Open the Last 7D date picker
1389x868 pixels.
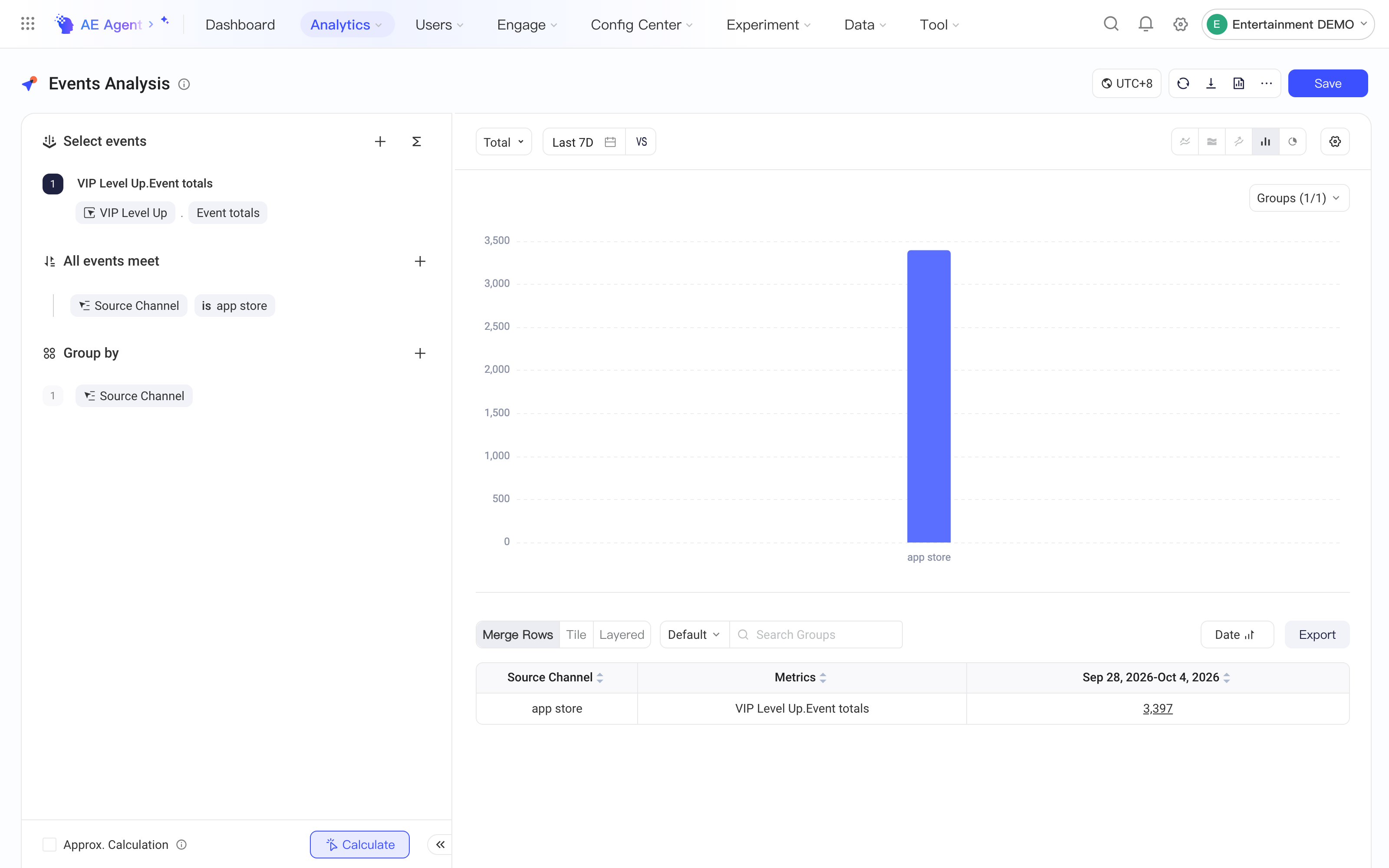click(584, 142)
